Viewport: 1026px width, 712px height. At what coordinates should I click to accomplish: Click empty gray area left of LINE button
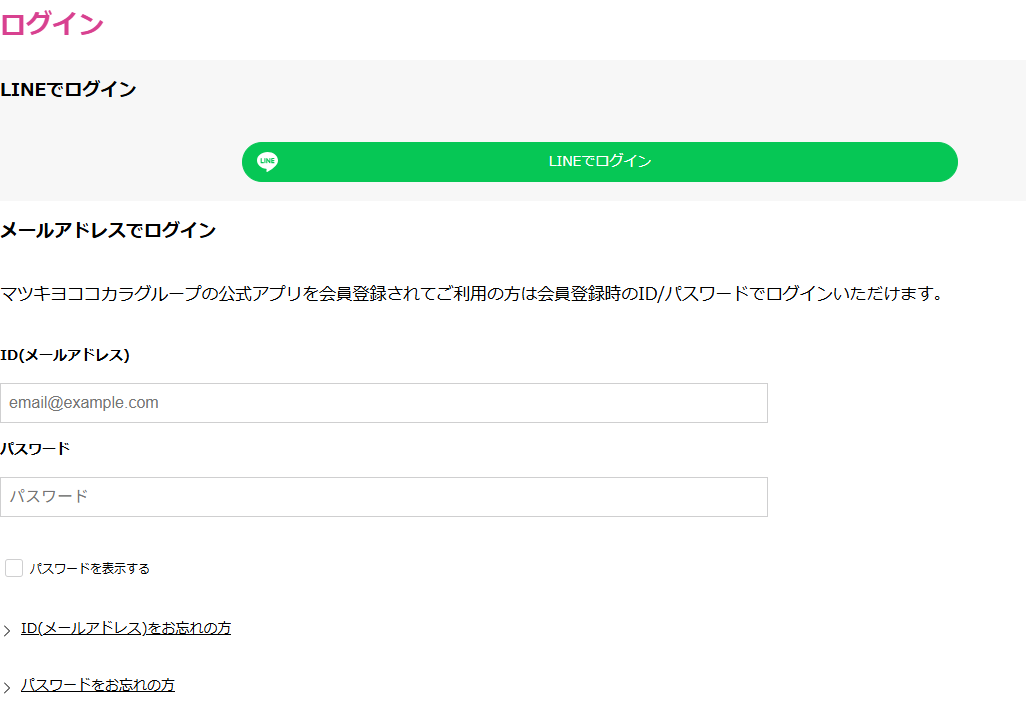(x=120, y=162)
